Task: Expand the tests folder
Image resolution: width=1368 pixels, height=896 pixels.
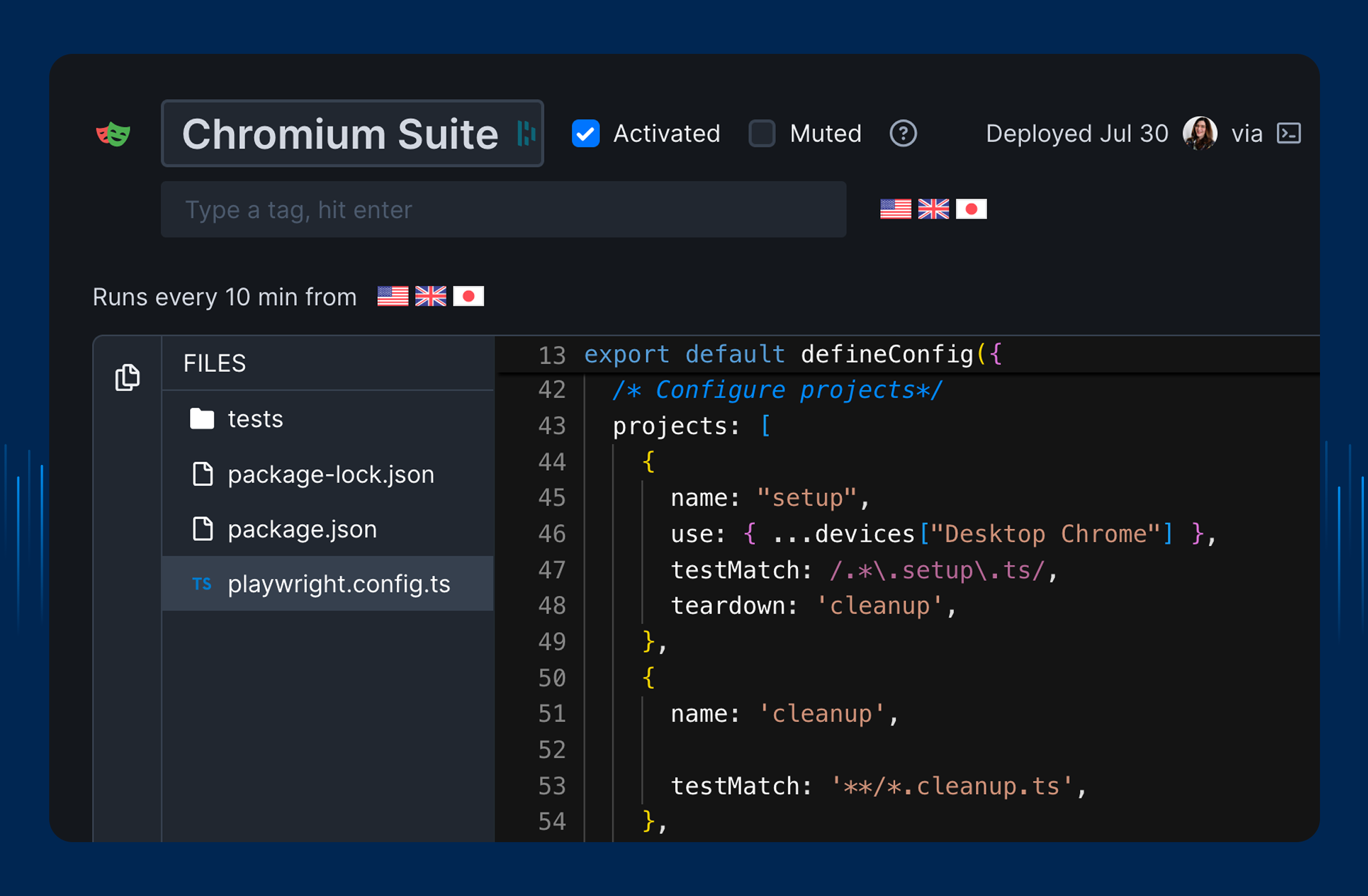Action: point(255,419)
